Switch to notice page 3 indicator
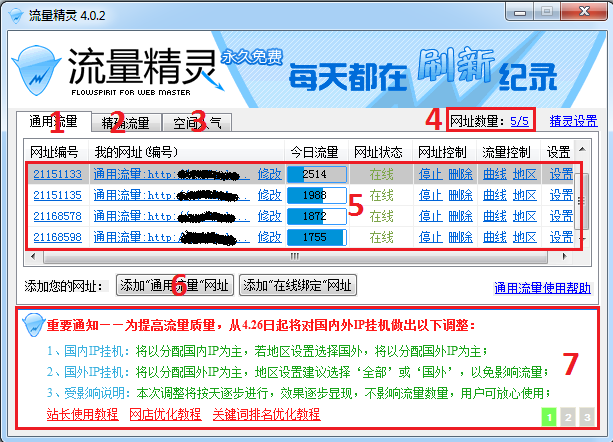The width and height of the screenshot is (613, 442). pos(587,417)
